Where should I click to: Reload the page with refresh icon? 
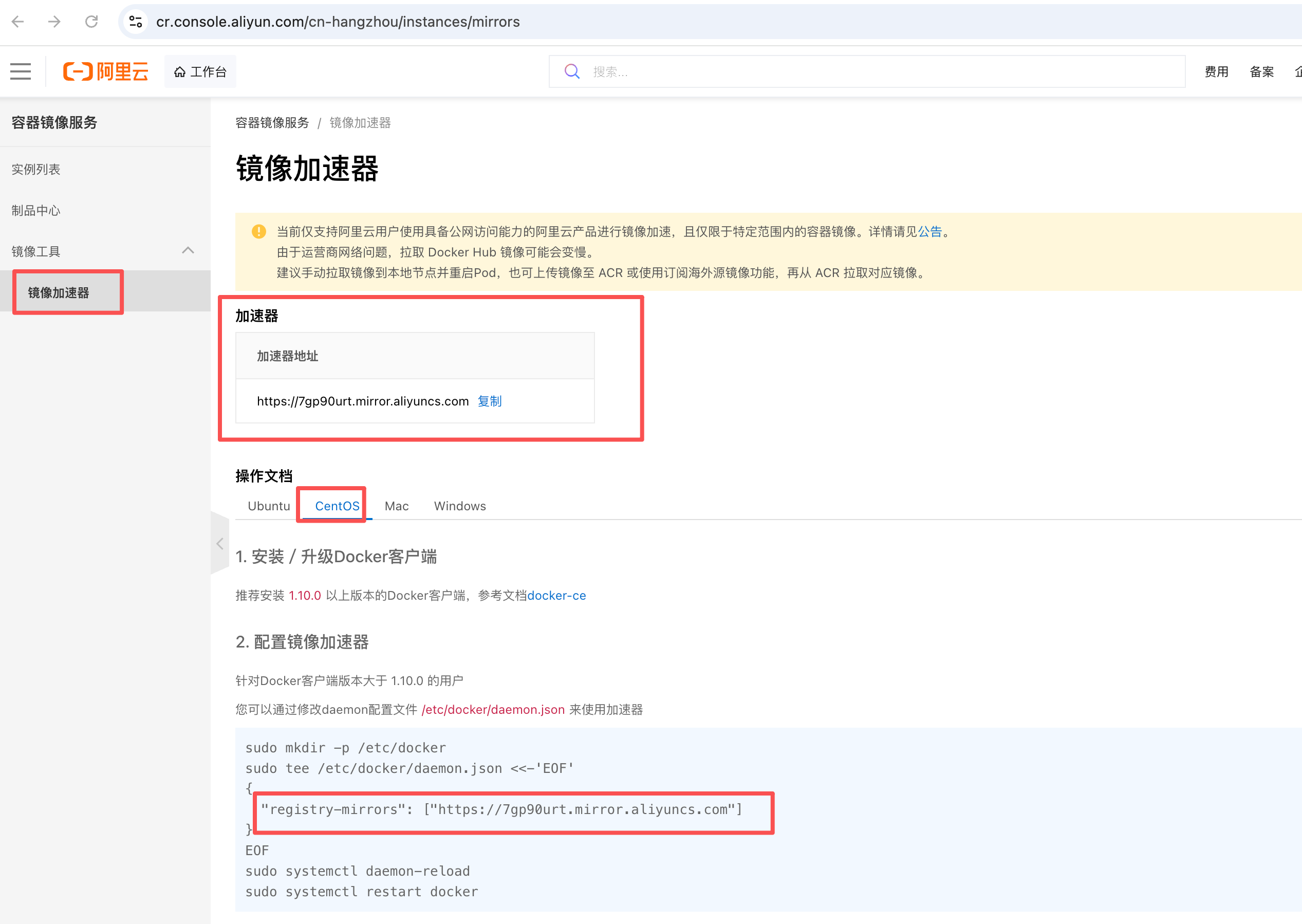point(91,22)
